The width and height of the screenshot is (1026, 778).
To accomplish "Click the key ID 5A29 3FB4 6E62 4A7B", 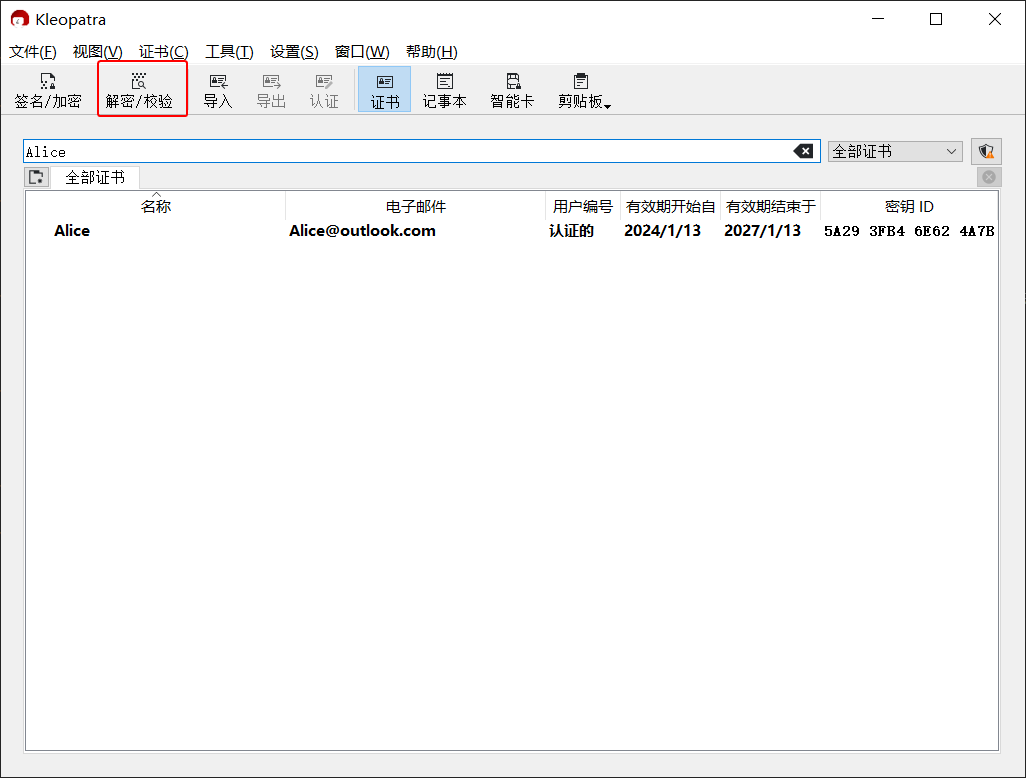I will pos(909,231).
